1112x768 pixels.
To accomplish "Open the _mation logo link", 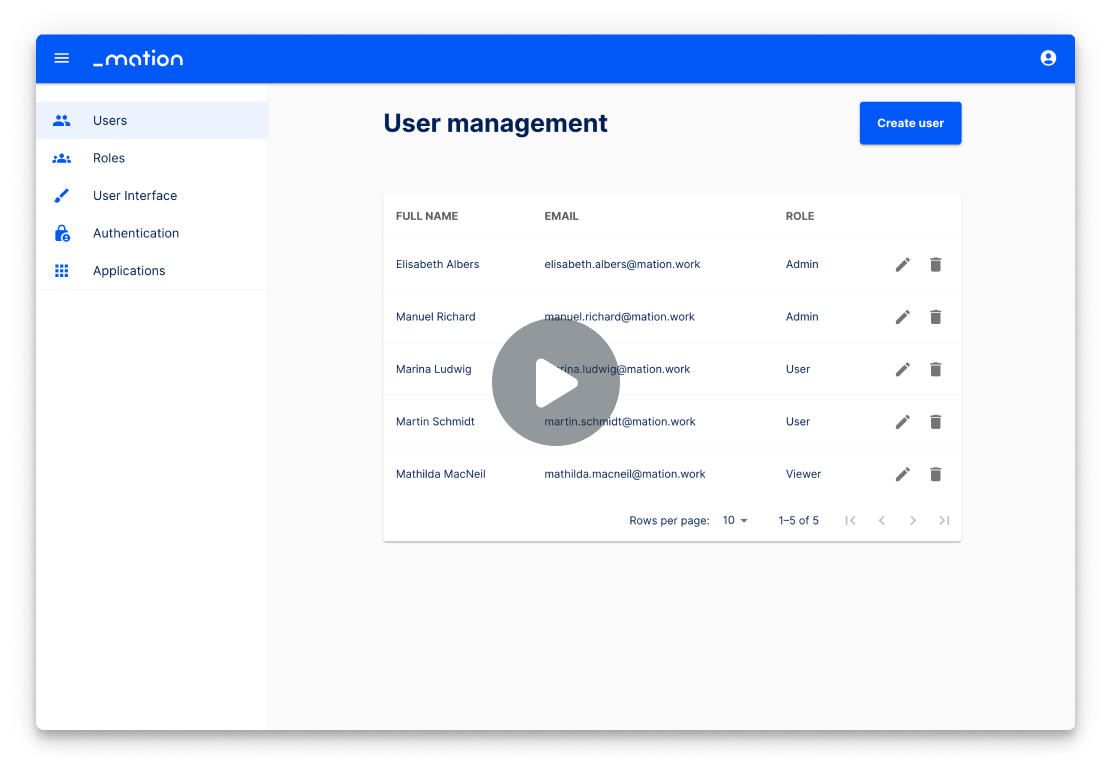I will 138,58.
